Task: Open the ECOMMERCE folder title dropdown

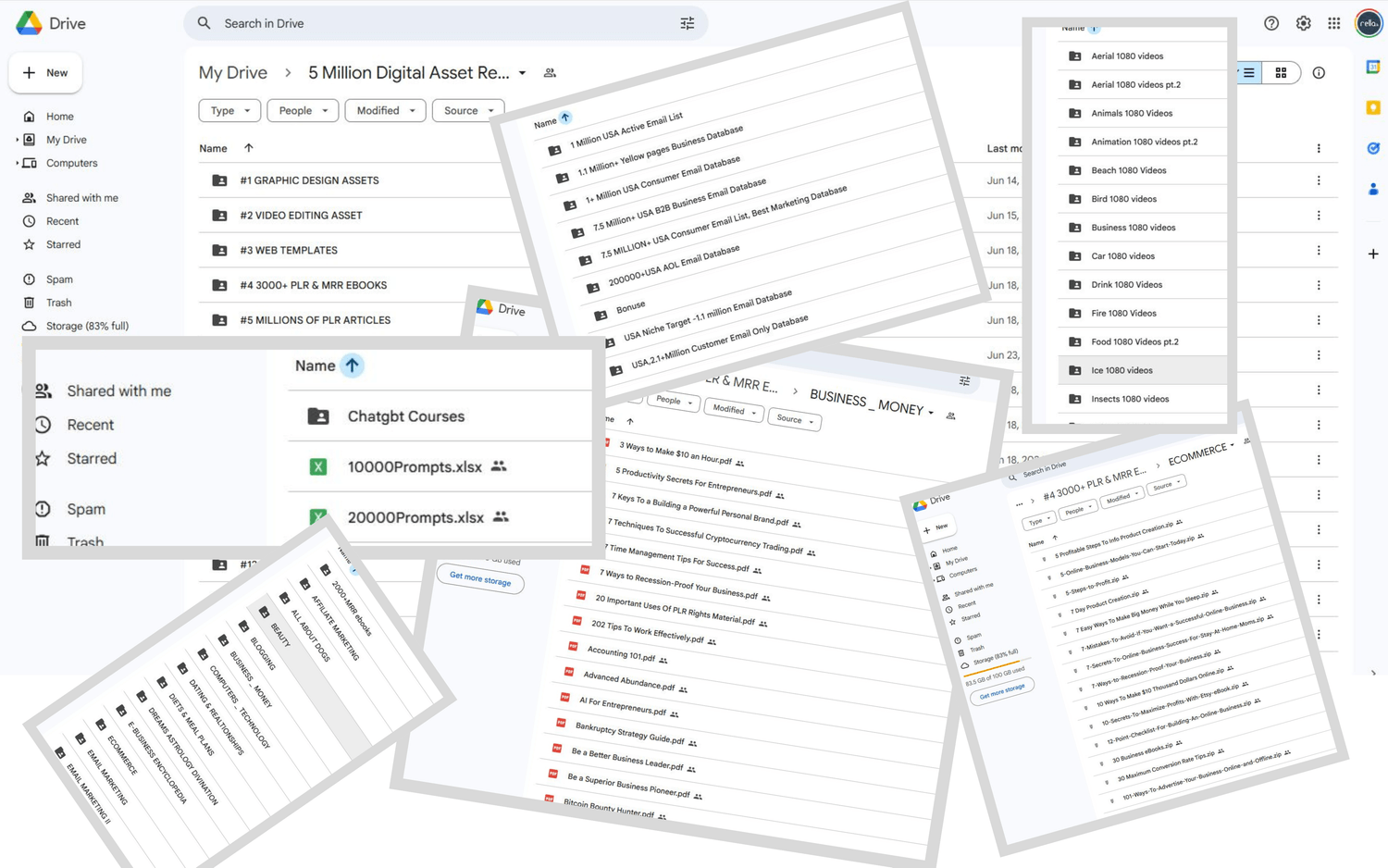Action: [x=1232, y=446]
